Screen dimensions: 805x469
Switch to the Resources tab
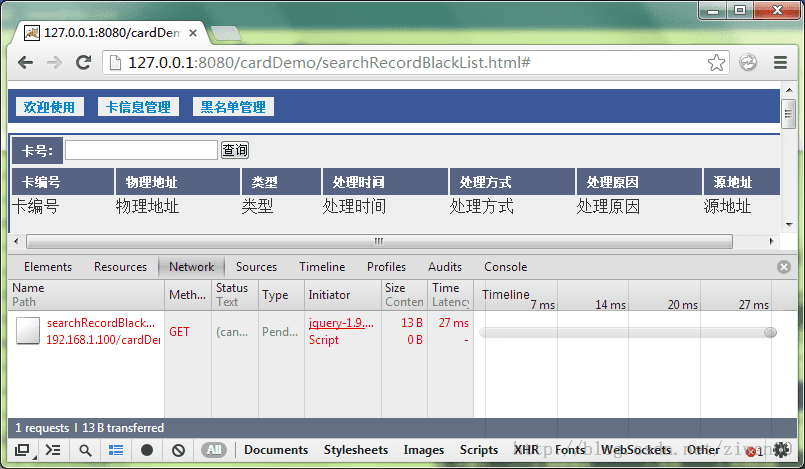point(120,267)
